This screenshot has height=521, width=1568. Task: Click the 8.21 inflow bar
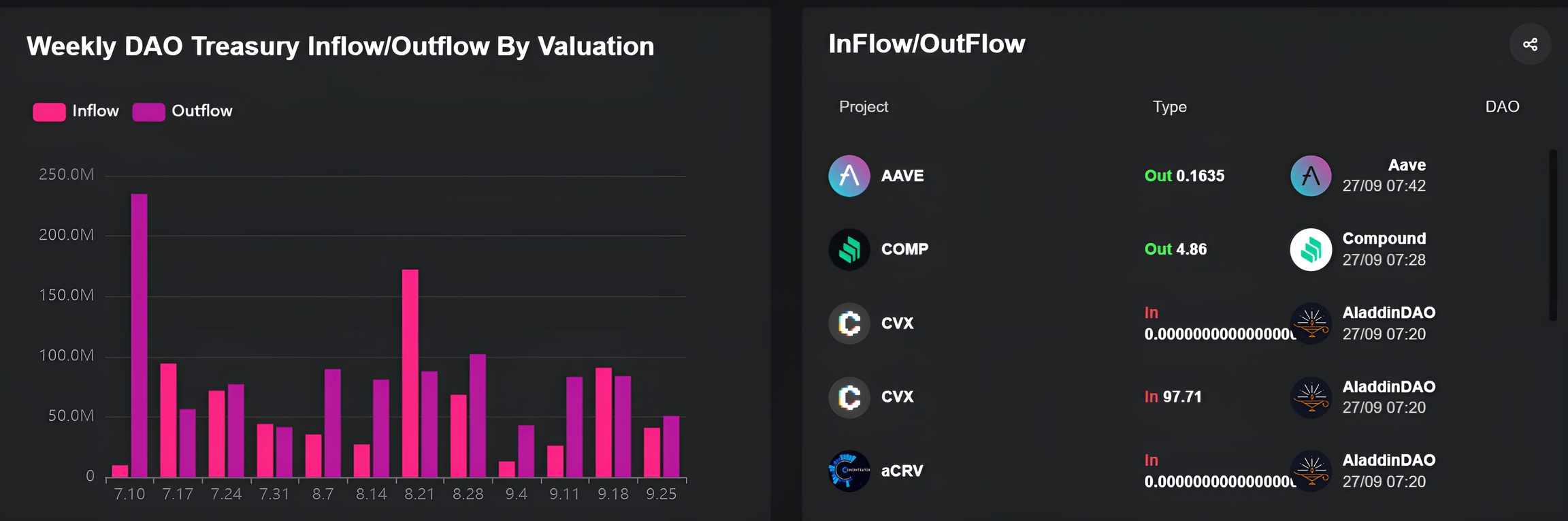(x=410, y=373)
